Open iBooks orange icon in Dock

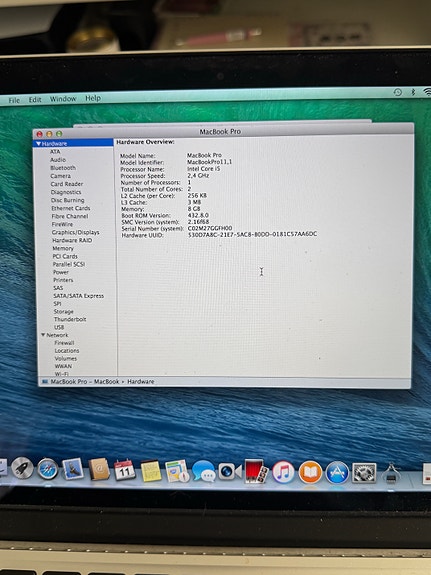(x=310, y=472)
